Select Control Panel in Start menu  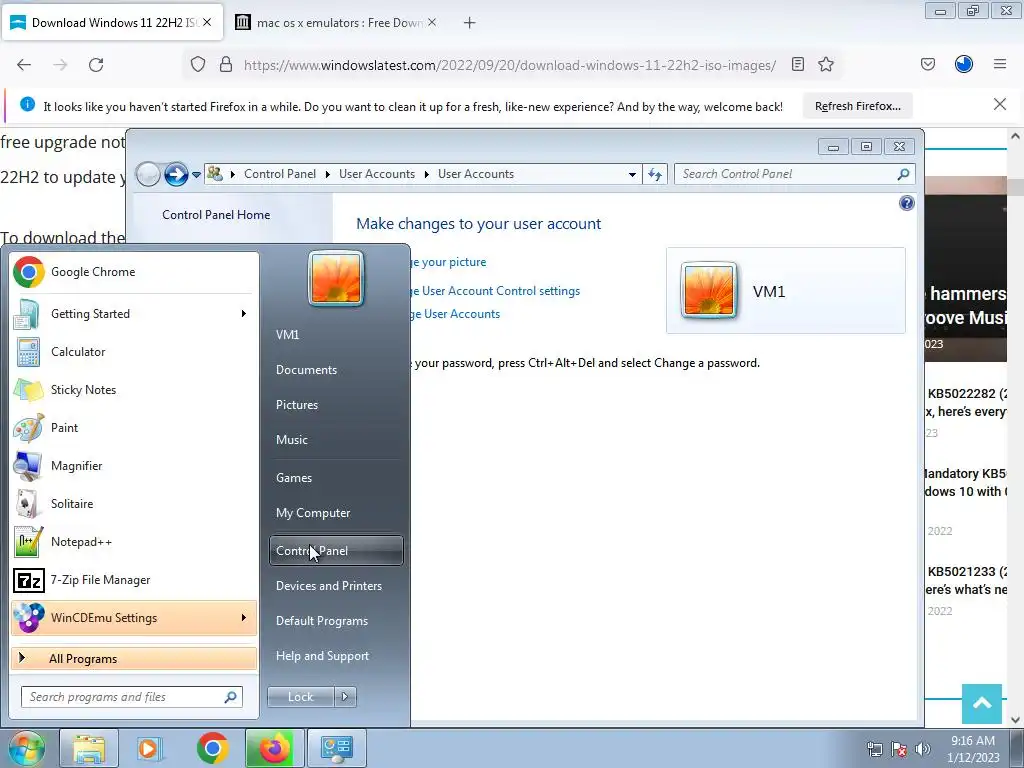coord(336,551)
